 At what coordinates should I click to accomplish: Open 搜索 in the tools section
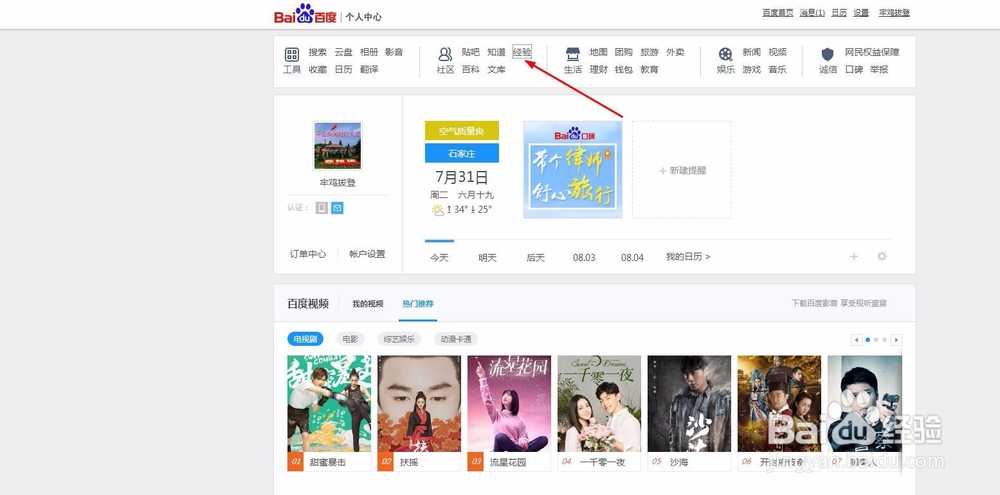coord(318,52)
